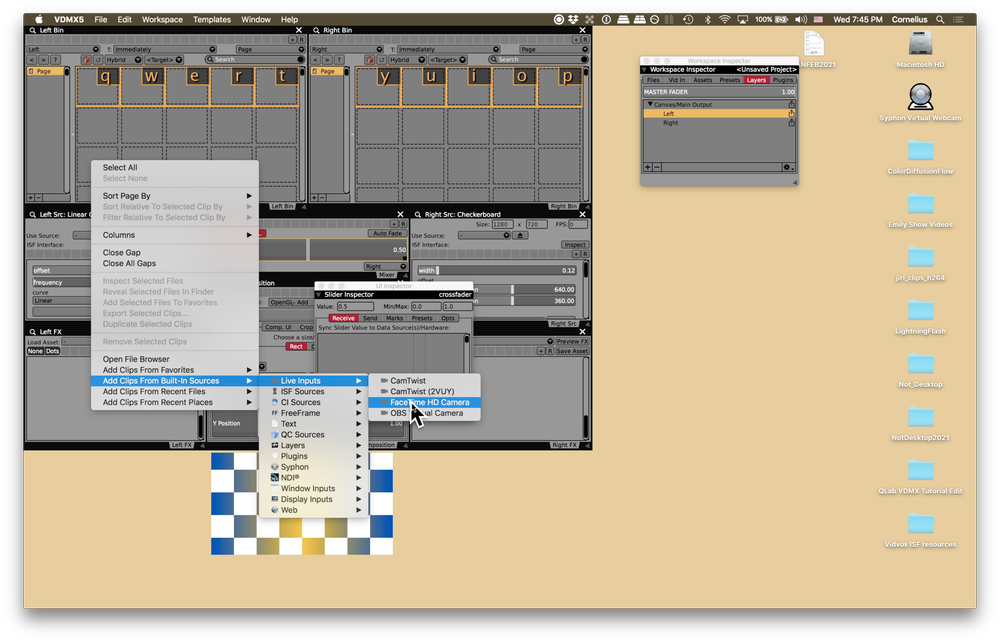Open the Emily Show Videos folder
Viewport: 1000px width, 642px height.
point(920,204)
